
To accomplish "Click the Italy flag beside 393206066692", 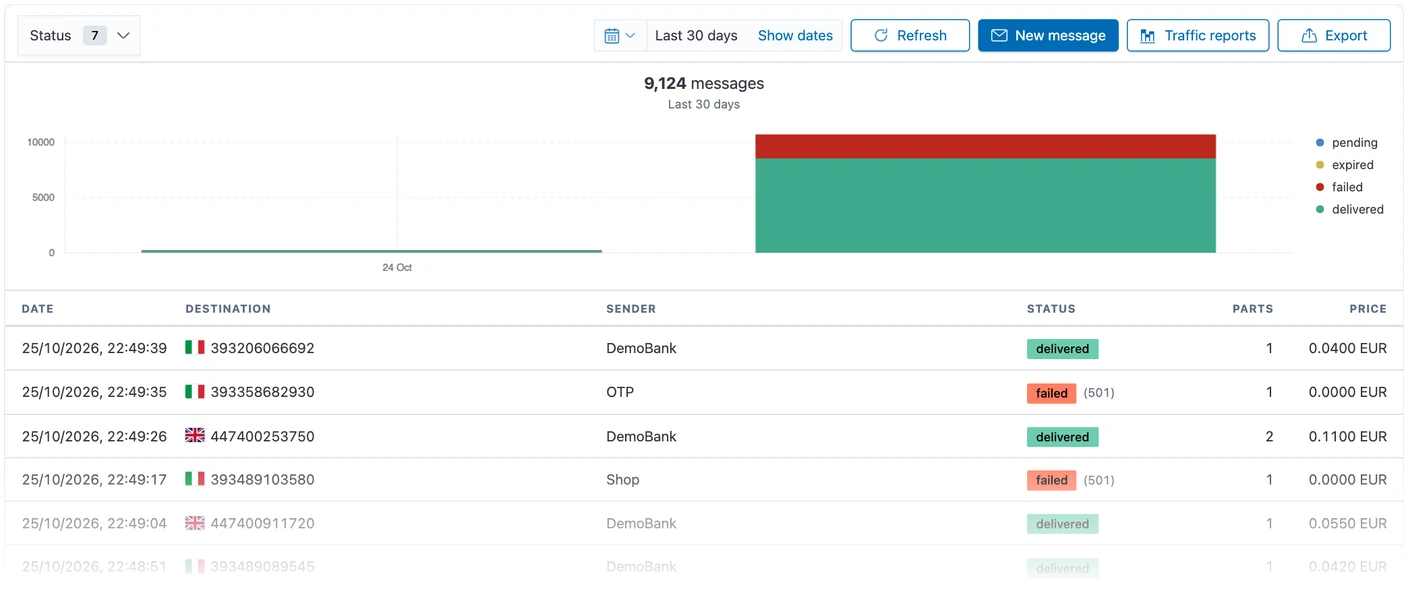I will point(195,348).
